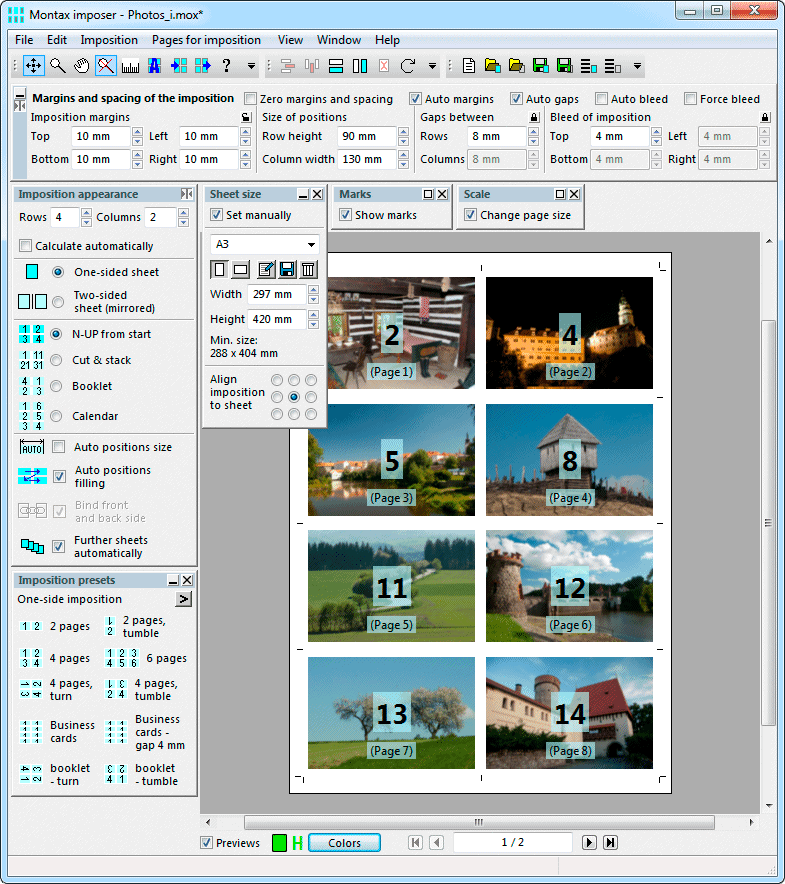Viewport: 785px width, 884px height.
Task: Open first toolbar overflow arrow after help icon
Action: 252,66
